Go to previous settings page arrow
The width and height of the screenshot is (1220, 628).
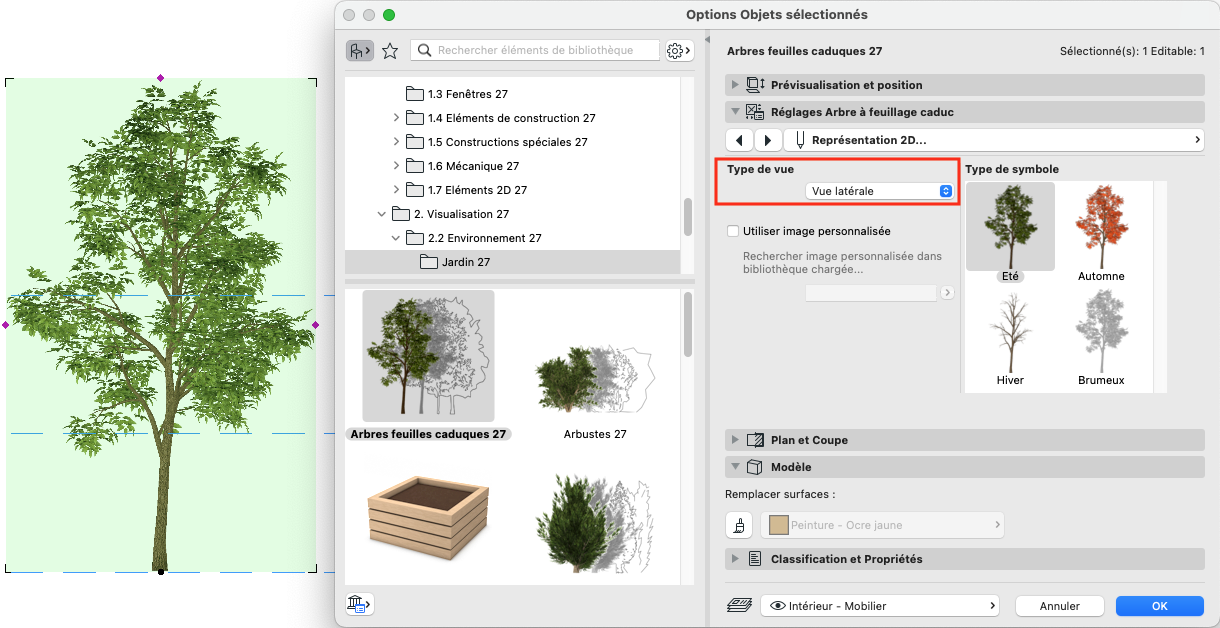(738, 140)
